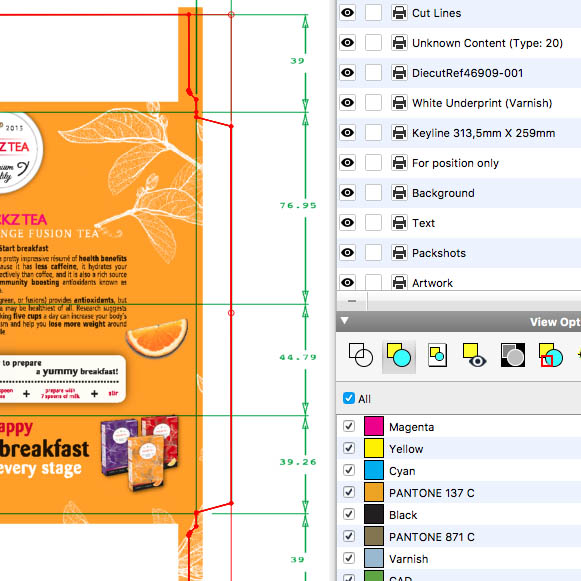Hide the Cut Lines layer
The image size is (581, 581).
point(347,13)
